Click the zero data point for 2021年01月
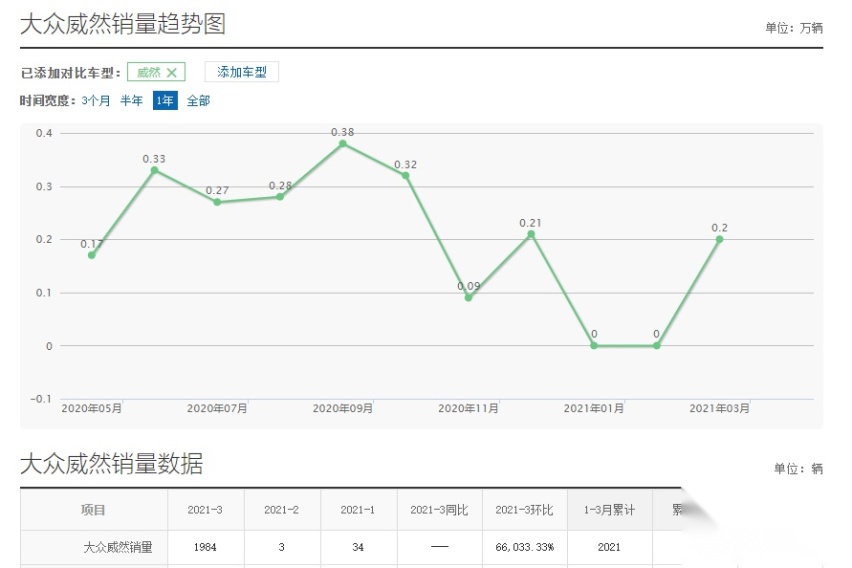The width and height of the screenshot is (852, 568). pos(594,345)
